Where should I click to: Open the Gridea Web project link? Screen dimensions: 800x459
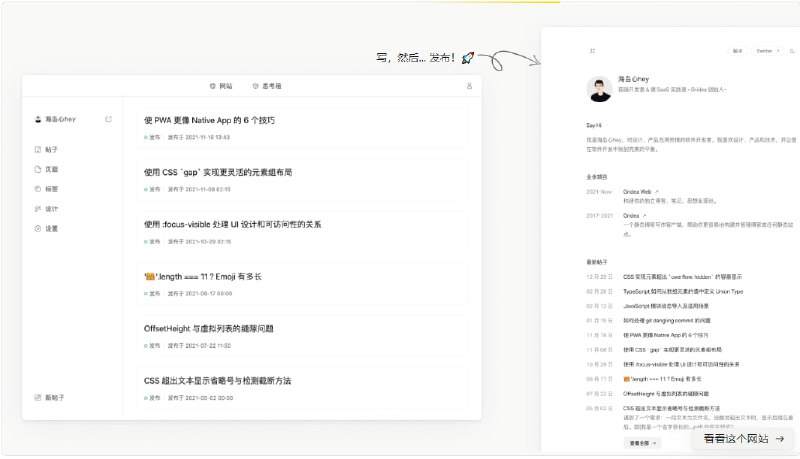(x=641, y=192)
